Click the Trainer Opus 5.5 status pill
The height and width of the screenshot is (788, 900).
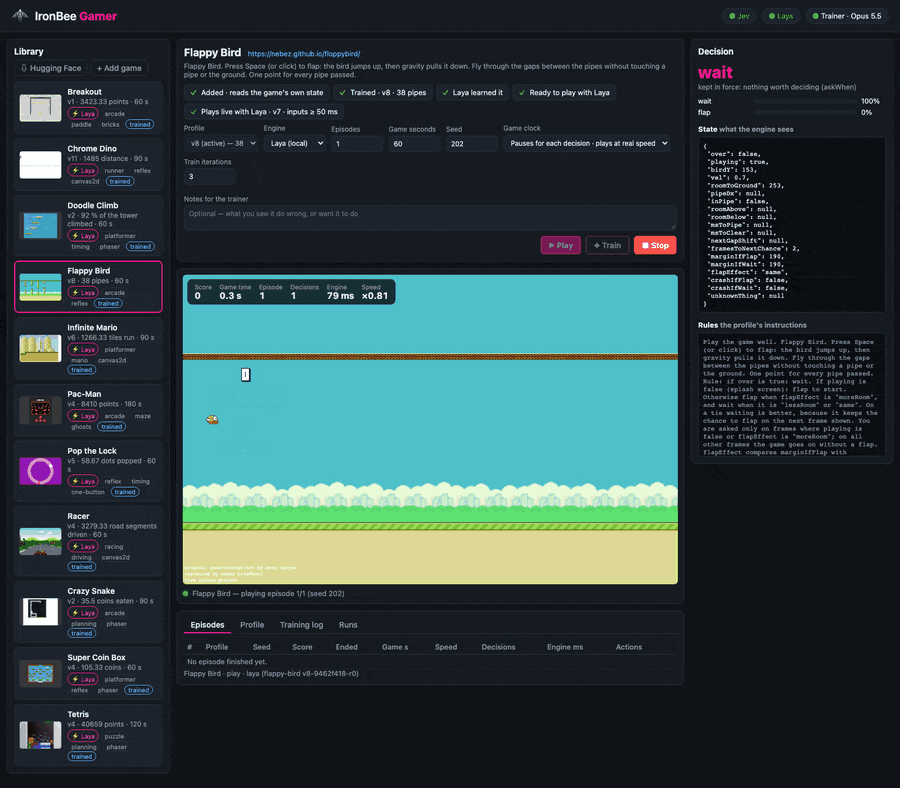pos(847,16)
